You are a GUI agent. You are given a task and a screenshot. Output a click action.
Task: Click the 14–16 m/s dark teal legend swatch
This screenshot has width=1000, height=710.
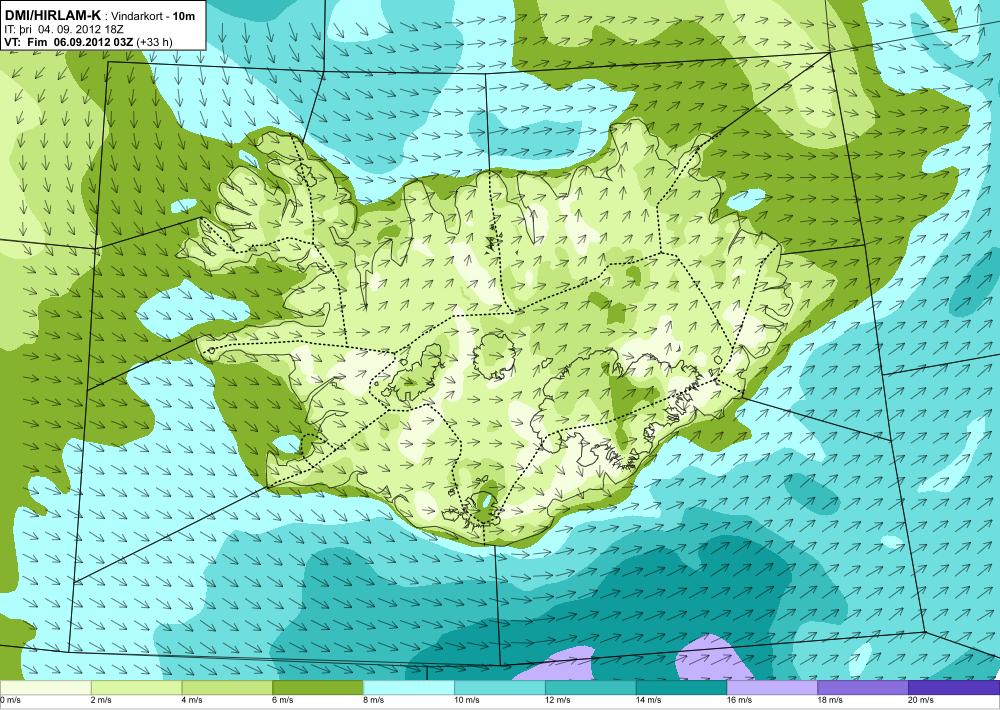point(681,688)
